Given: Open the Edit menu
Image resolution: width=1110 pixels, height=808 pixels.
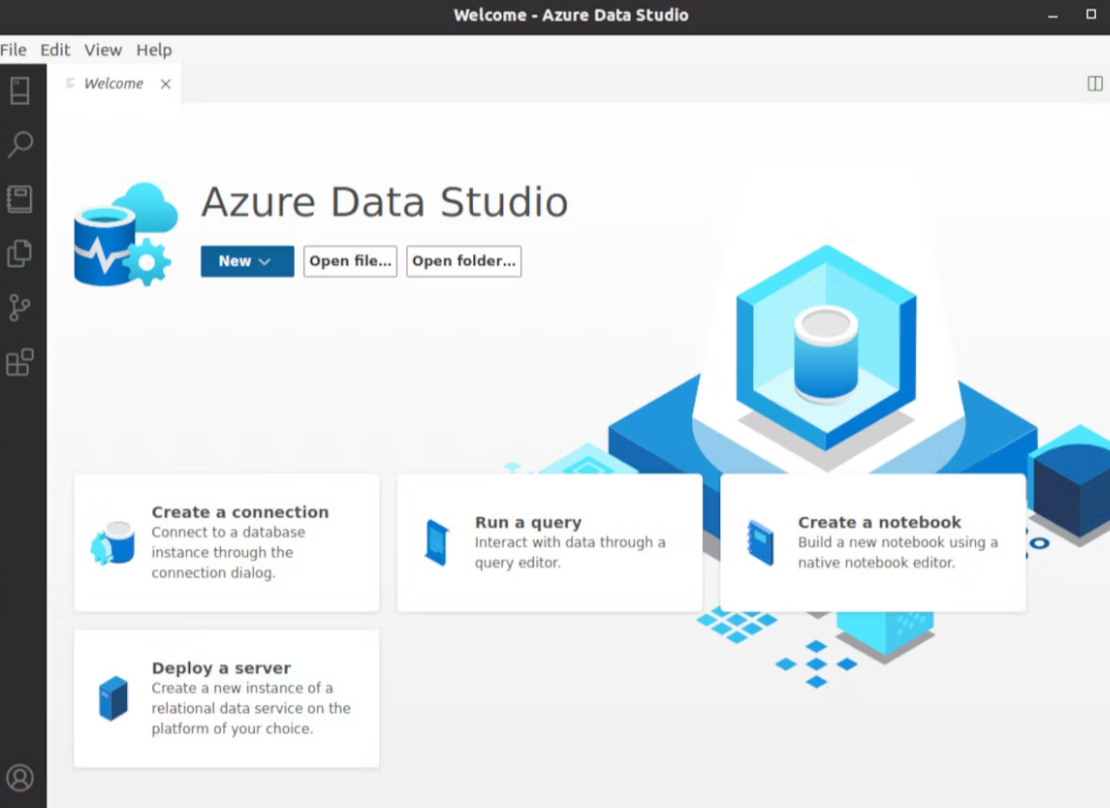Looking at the screenshot, I should 55,50.
